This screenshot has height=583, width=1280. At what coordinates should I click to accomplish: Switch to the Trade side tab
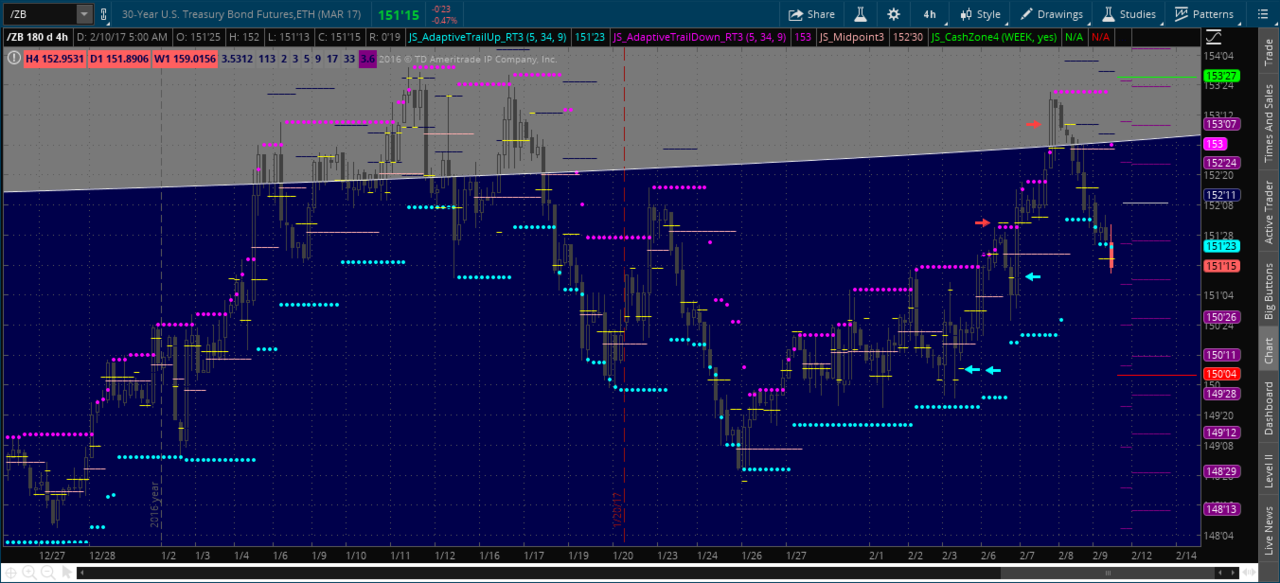[x=1268, y=54]
